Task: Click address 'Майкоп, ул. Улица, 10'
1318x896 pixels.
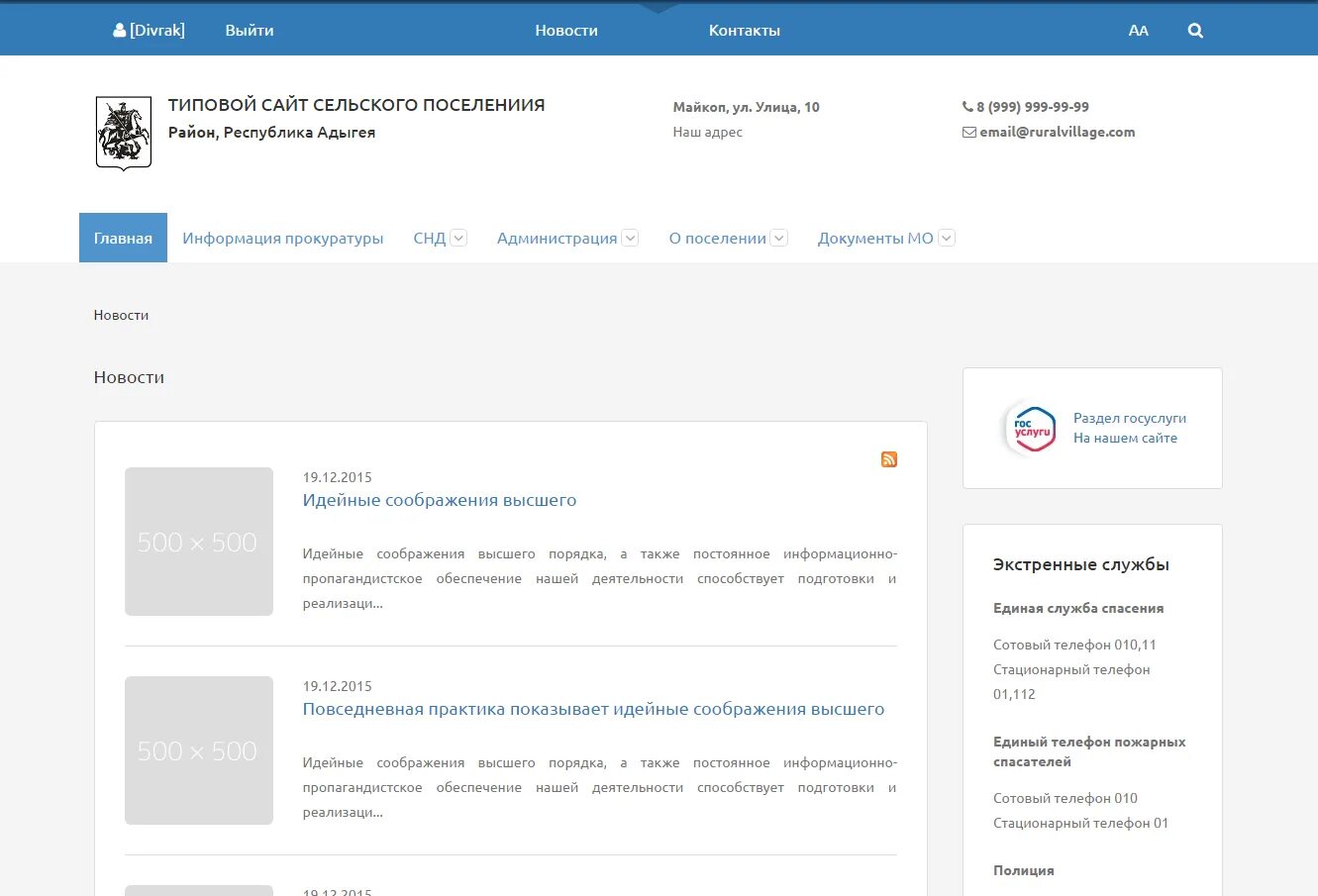Action: (747, 107)
